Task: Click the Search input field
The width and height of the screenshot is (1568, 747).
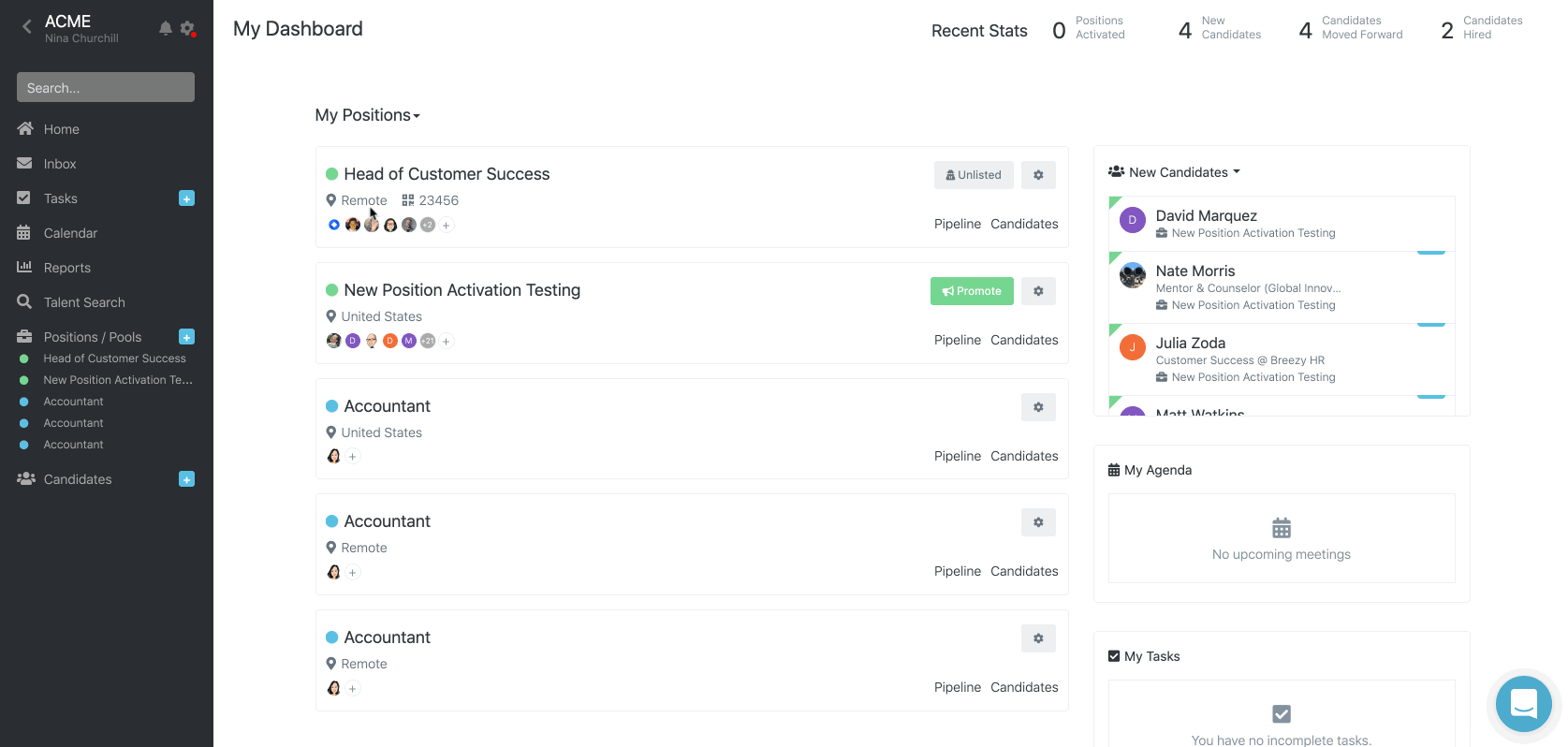Action: point(106,87)
